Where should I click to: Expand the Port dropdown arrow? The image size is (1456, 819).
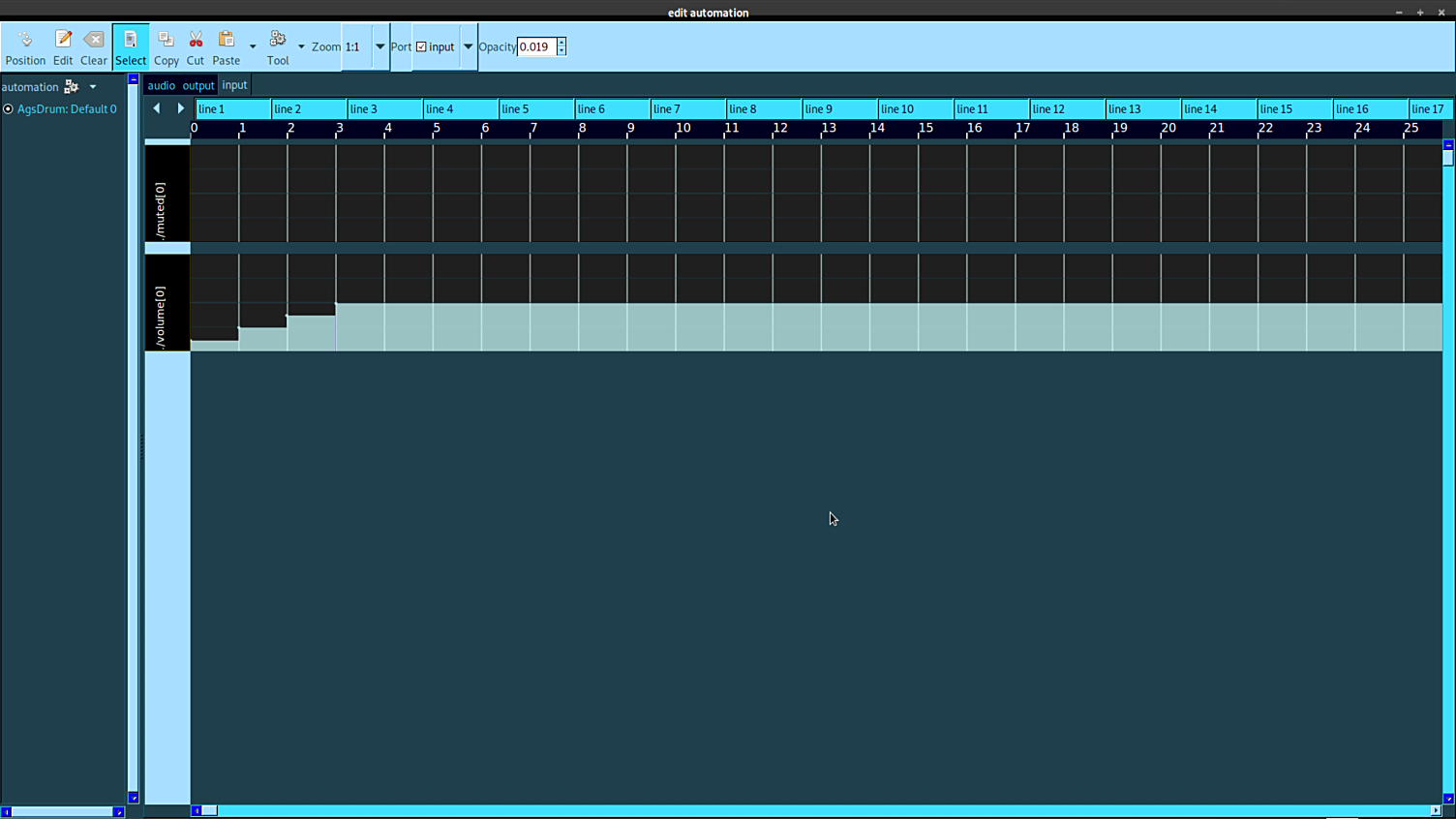pyautogui.click(x=468, y=46)
